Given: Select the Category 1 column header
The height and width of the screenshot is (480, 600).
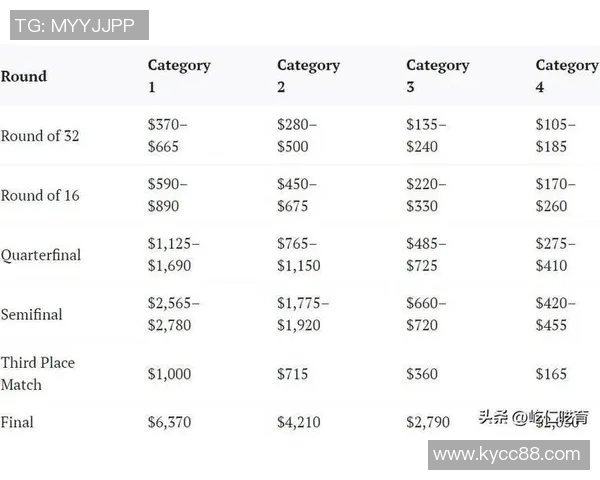Looking at the screenshot, I should tap(179, 76).
